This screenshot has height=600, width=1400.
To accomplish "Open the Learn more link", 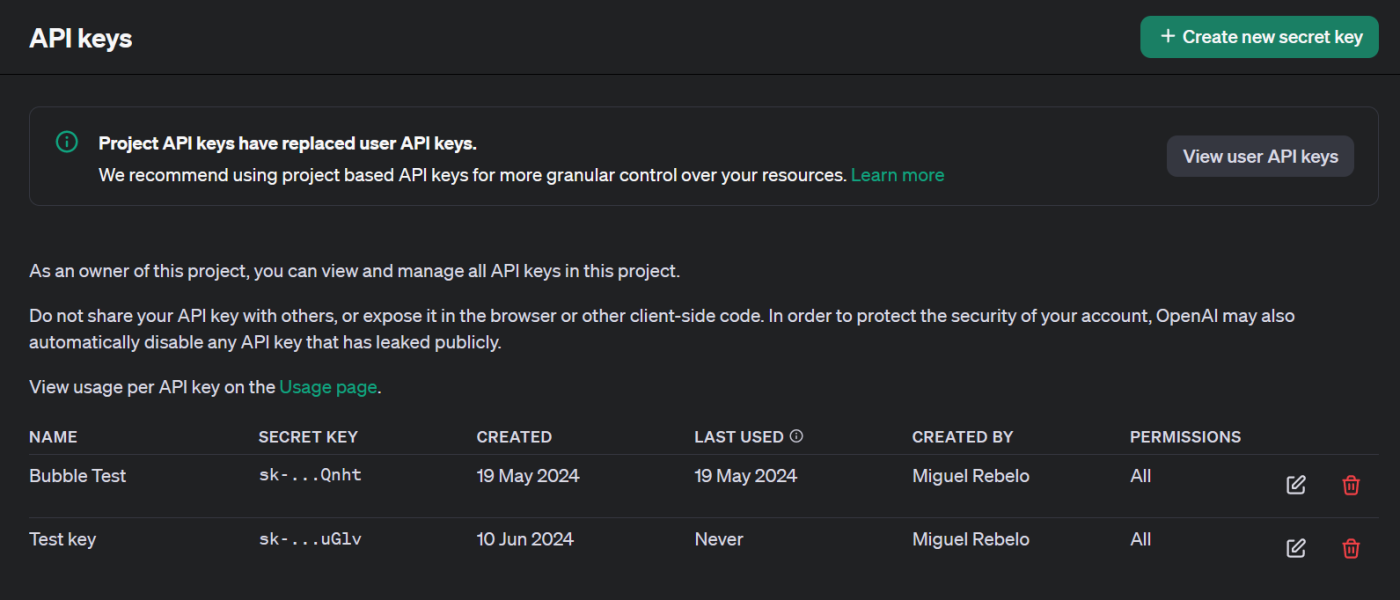I will [x=897, y=175].
